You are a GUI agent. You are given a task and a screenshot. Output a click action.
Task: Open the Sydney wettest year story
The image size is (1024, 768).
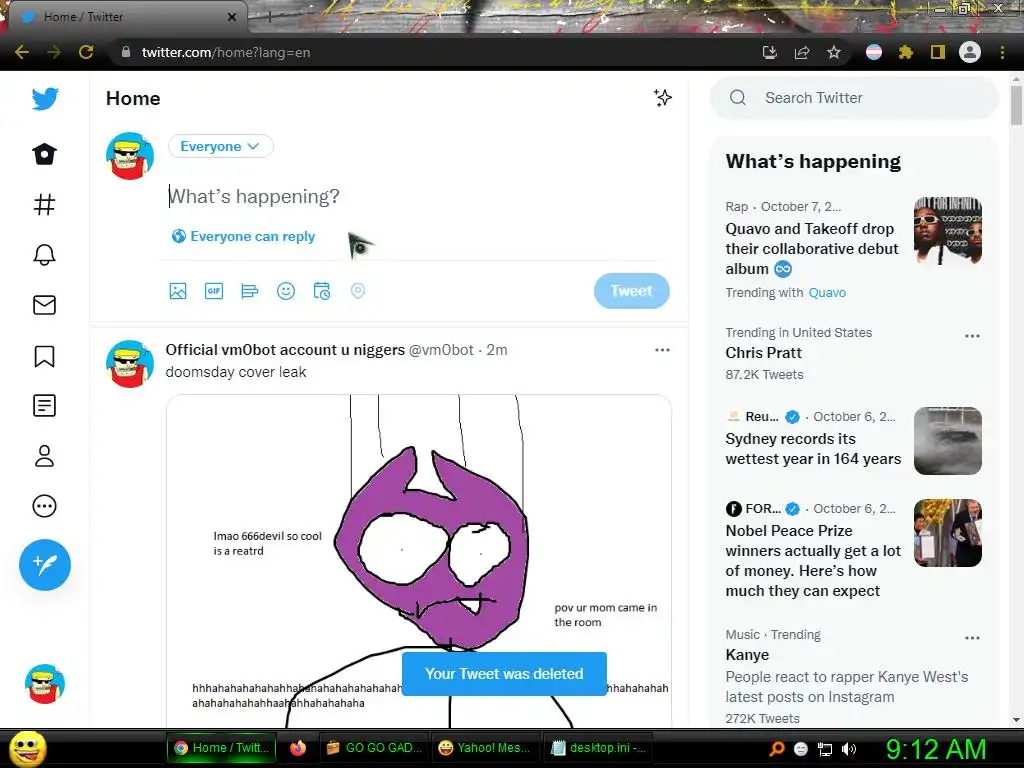pyautogui.click(x=813, y=449)
